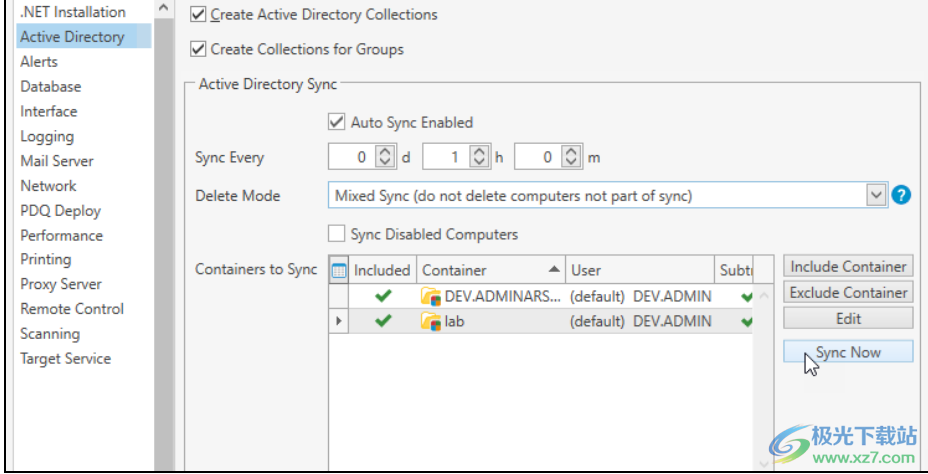Open the PDQ Deploy settings page
Viewport: 928px width, 474px height.
click(x=60, y=211)
